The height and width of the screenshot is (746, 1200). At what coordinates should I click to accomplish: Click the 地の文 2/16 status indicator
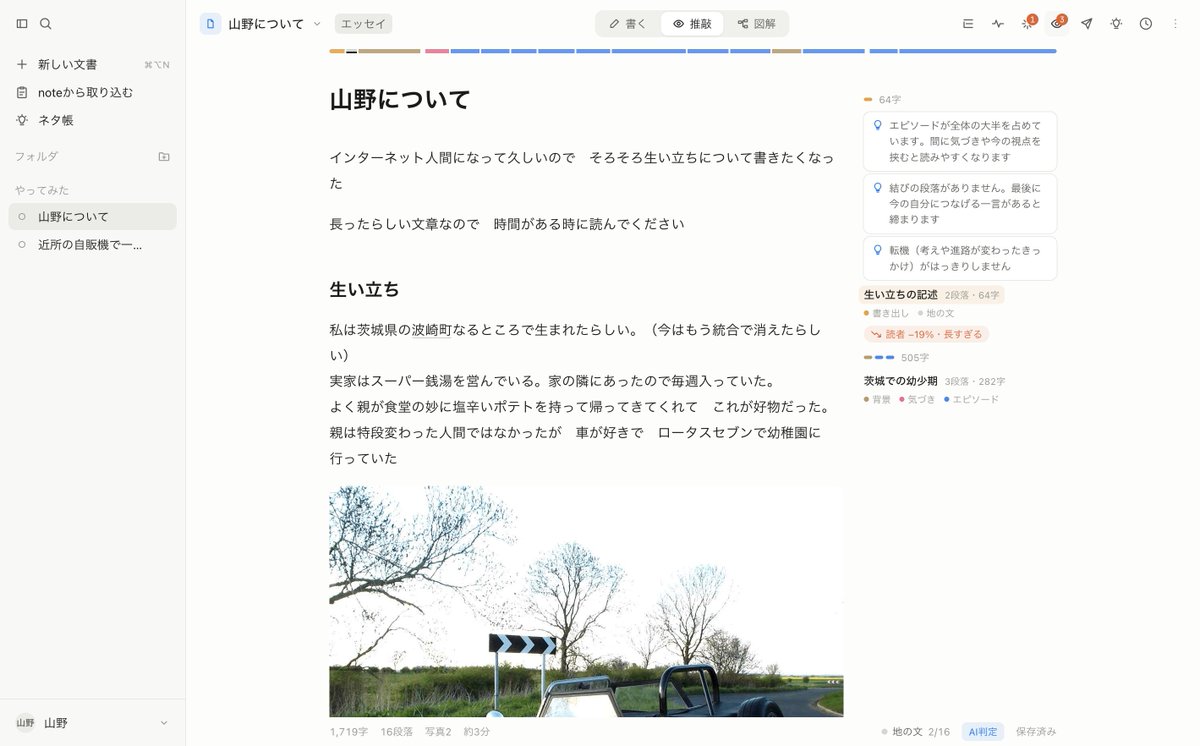[915, 732]
